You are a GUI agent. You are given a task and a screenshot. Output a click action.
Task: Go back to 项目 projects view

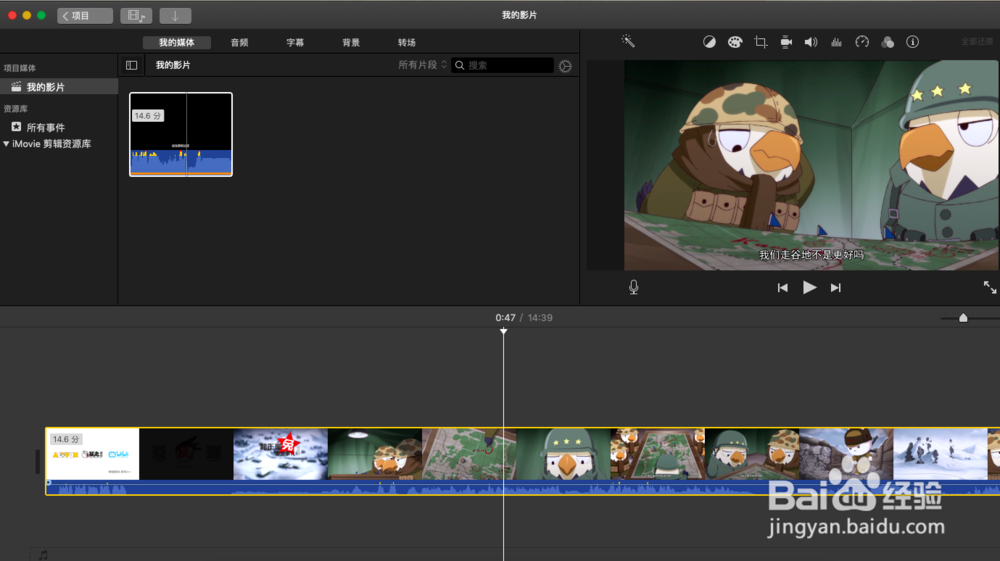click(x=85, y=15)
